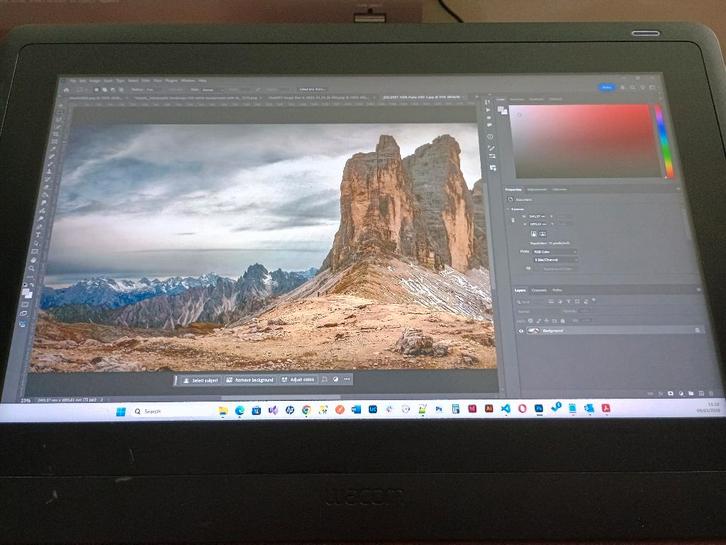This screenshot has width=726, height=545.
Task: Toggle width-height link in Properties
Action: (x=513, y=220)
